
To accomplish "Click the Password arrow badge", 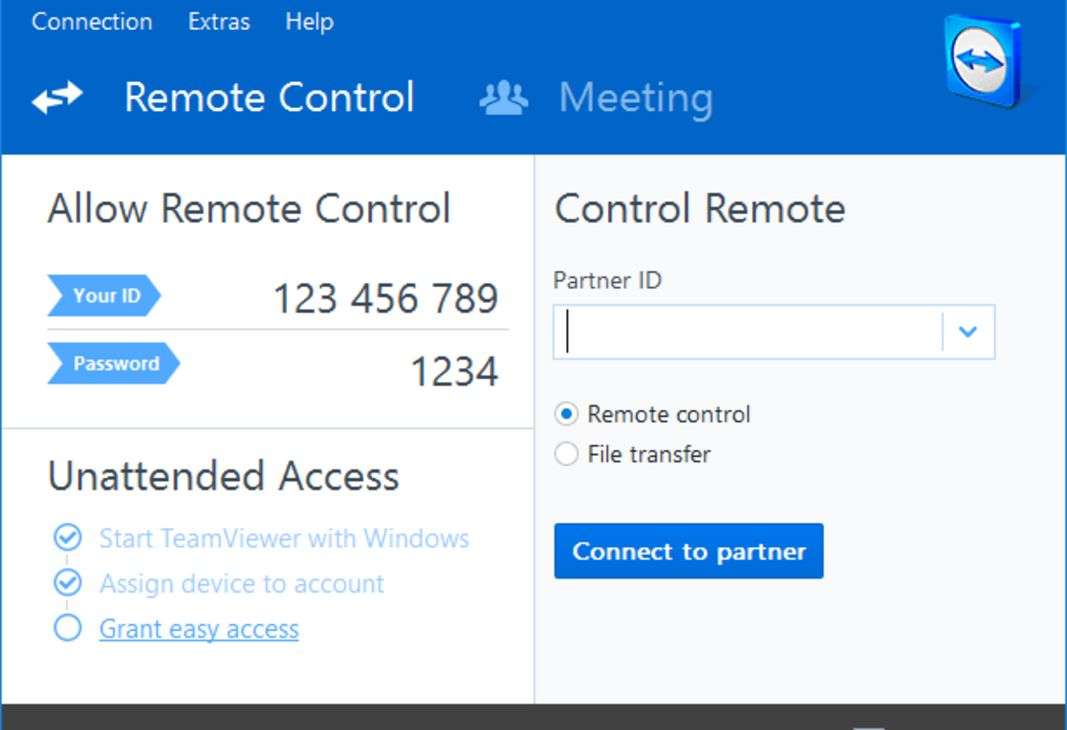I will pyautogui.click(x=114, y=364).
